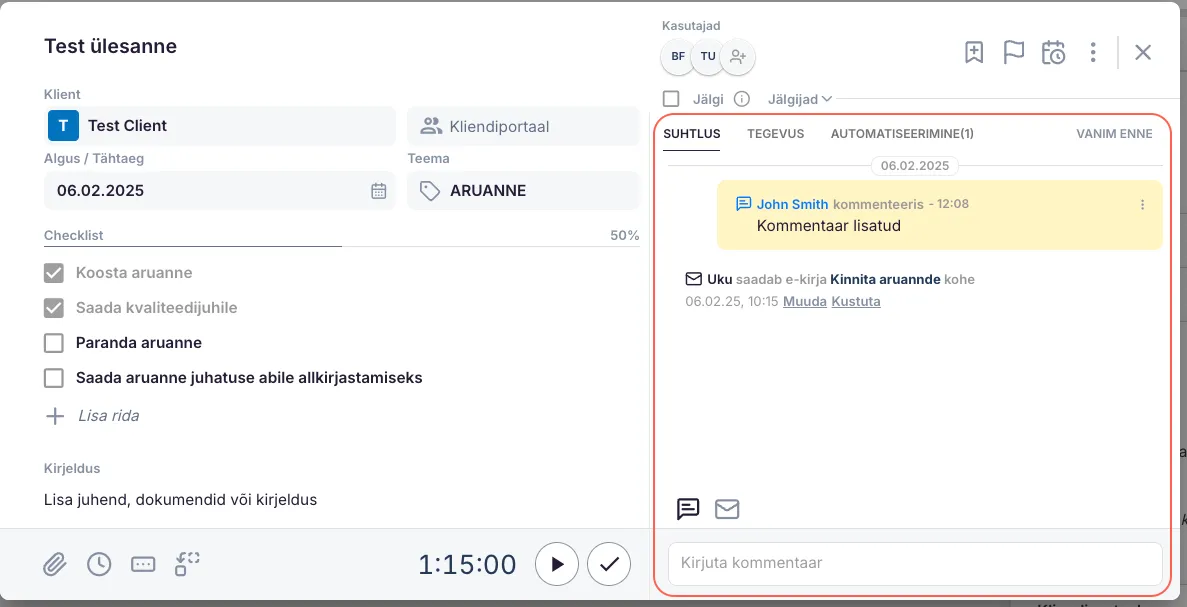Image resolution: width=1187 pixels, height=607 pixels.
Task: Uncheck the Koosta aruanne checklist item
Action: [x=54, y=273]
